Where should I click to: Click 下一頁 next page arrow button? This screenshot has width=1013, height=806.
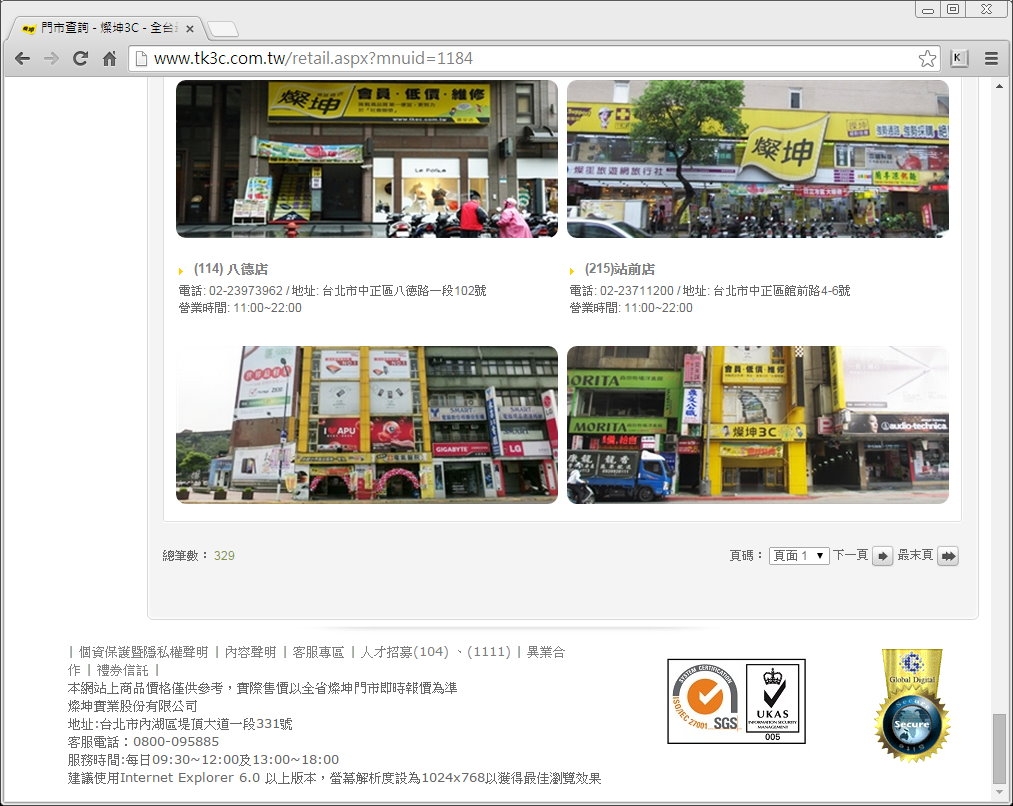[882, 555]
